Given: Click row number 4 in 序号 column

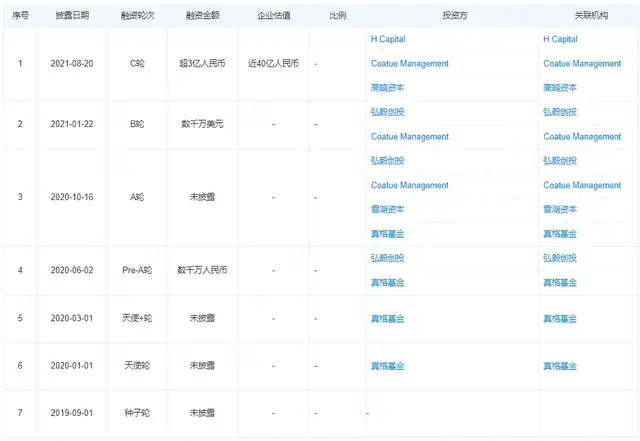Looking at the screenshot, I should (x=20, y=270).
